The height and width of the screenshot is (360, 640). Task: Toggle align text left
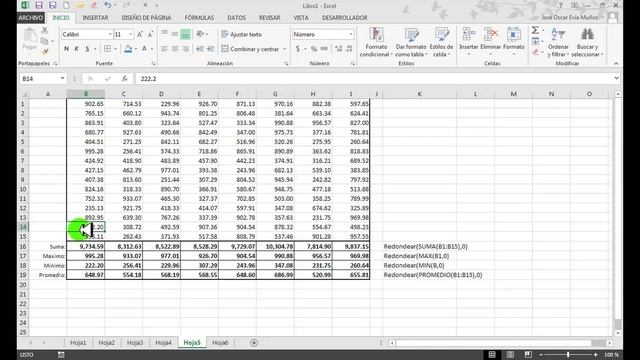point(164,49)
